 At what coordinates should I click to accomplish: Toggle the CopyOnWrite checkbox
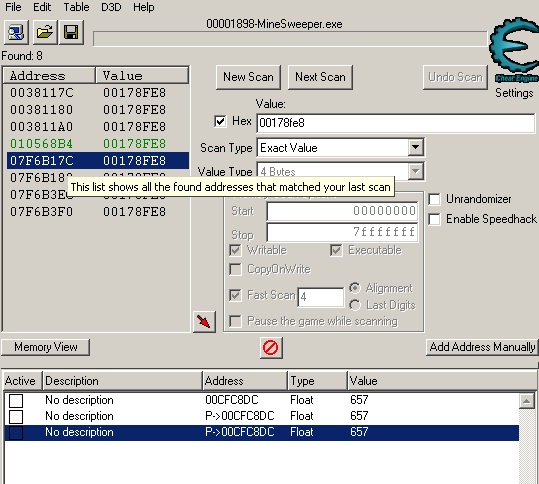pos(235,269)
